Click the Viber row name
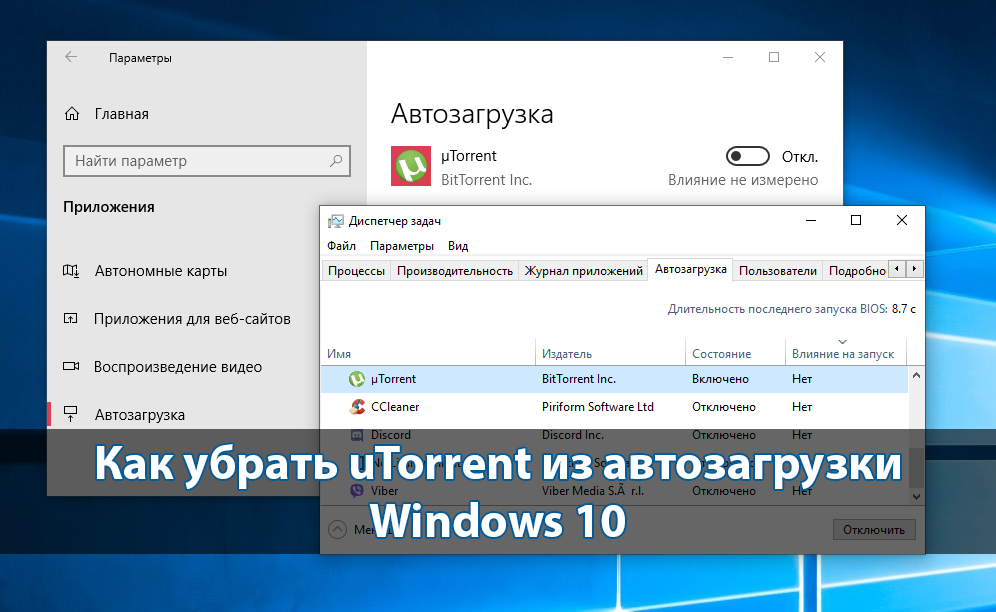This screenshot has height=612, width=996. coord(384,491)
